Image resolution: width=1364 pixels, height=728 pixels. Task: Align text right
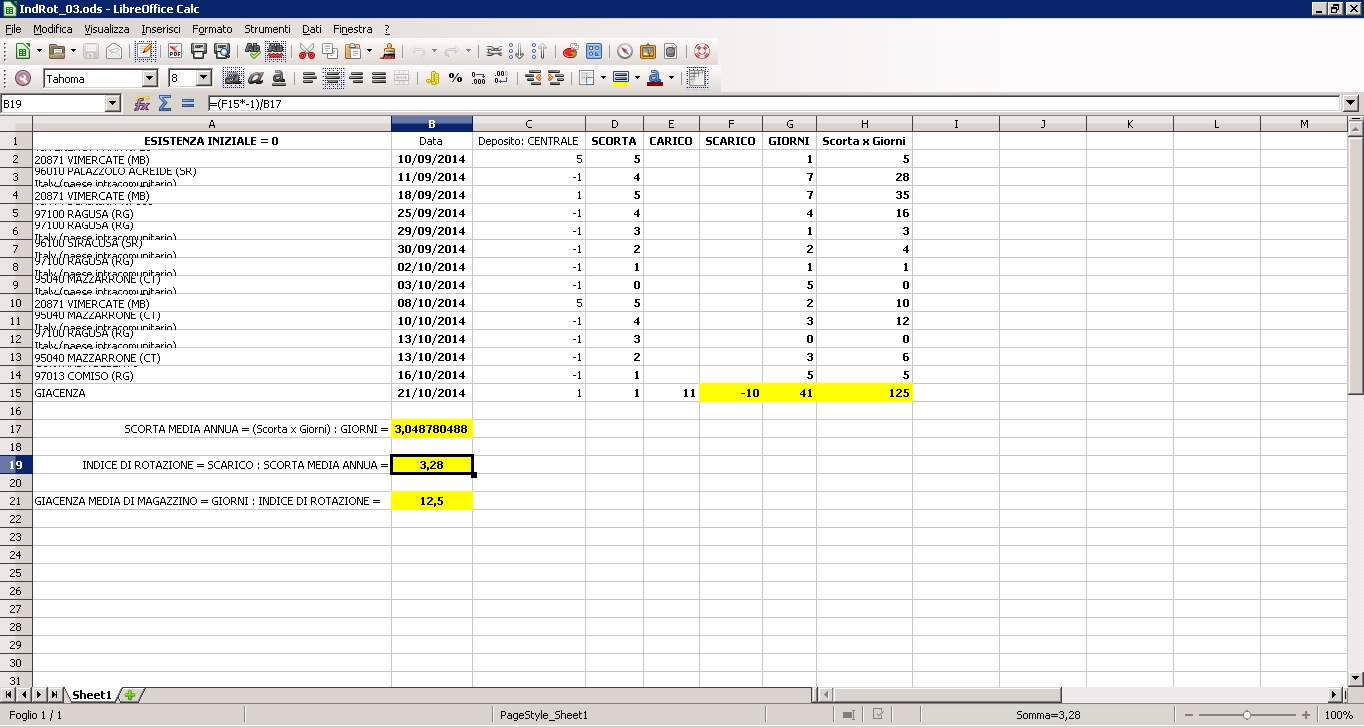356,78
